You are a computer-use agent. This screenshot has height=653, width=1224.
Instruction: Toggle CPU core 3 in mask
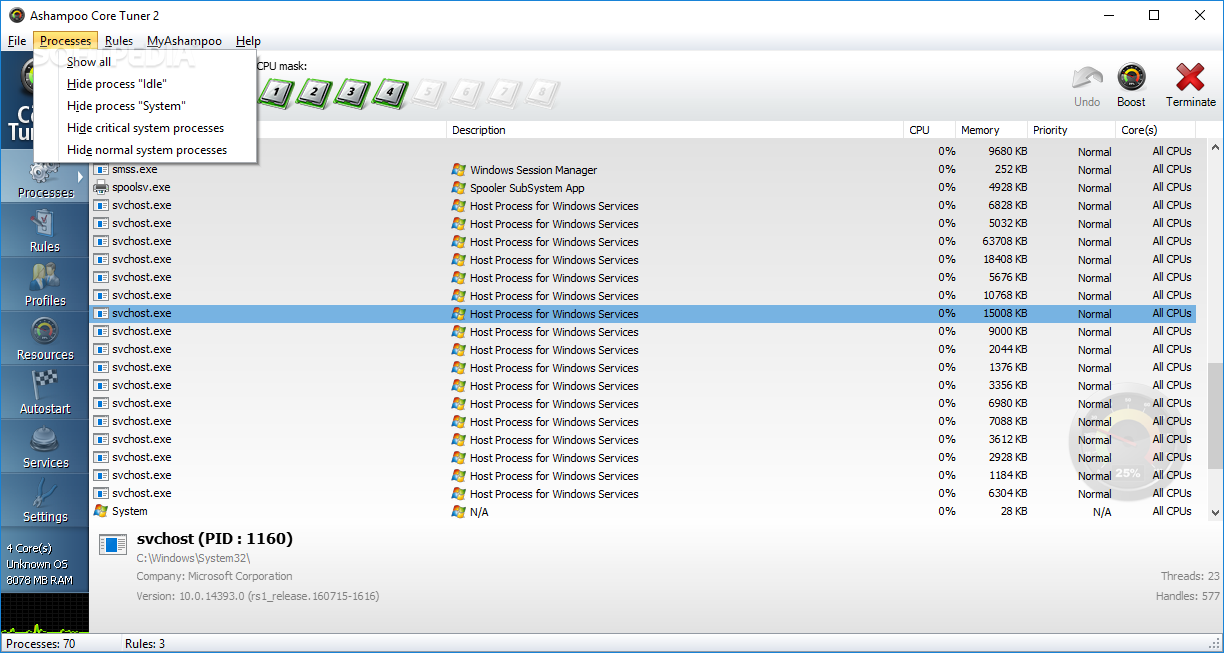click(351, 94)
